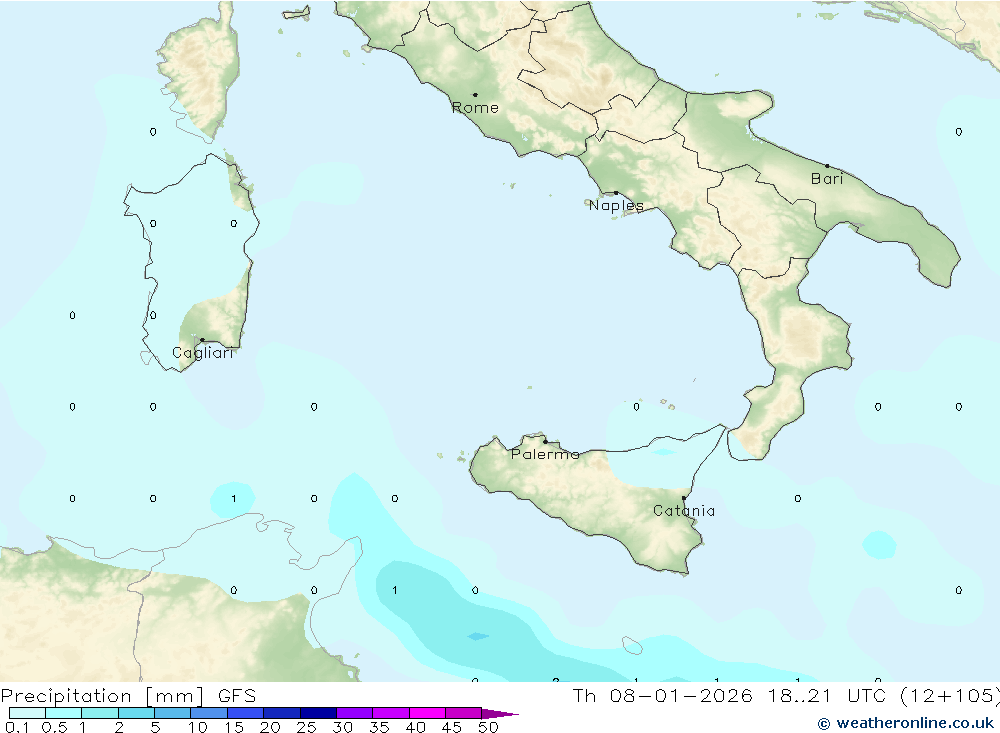The height and width of the screenshot is (733, 1000).
Task: Pick the legend swatch between 45 and 50
Action: coord(464,713)
